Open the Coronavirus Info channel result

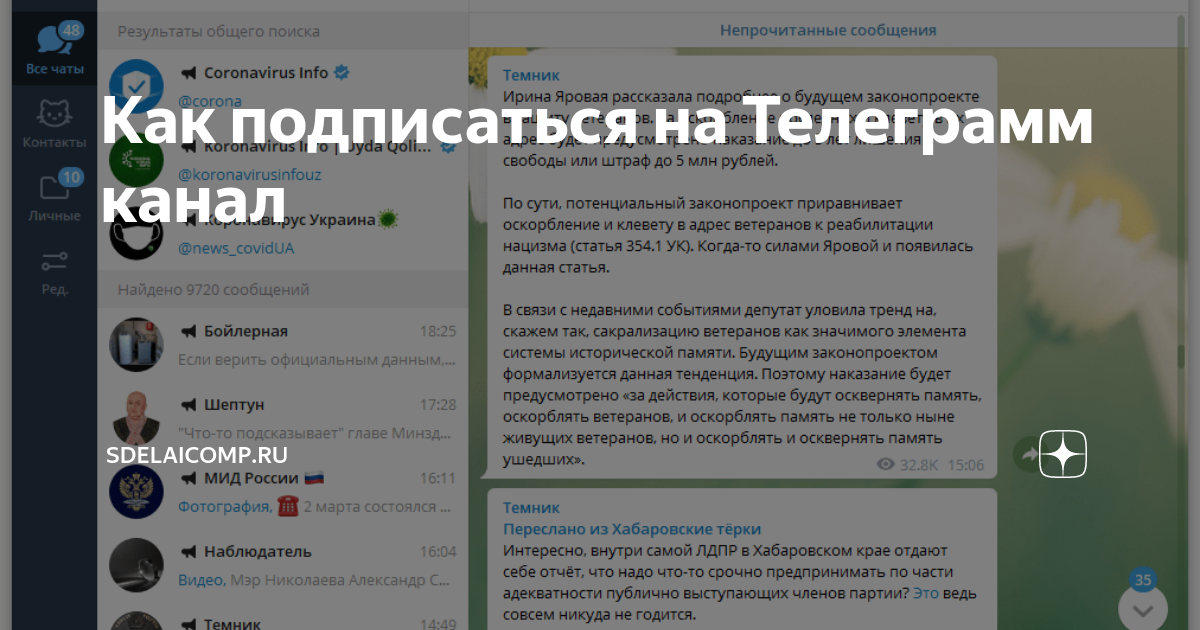pyautogui.click(x=283, y=86)
